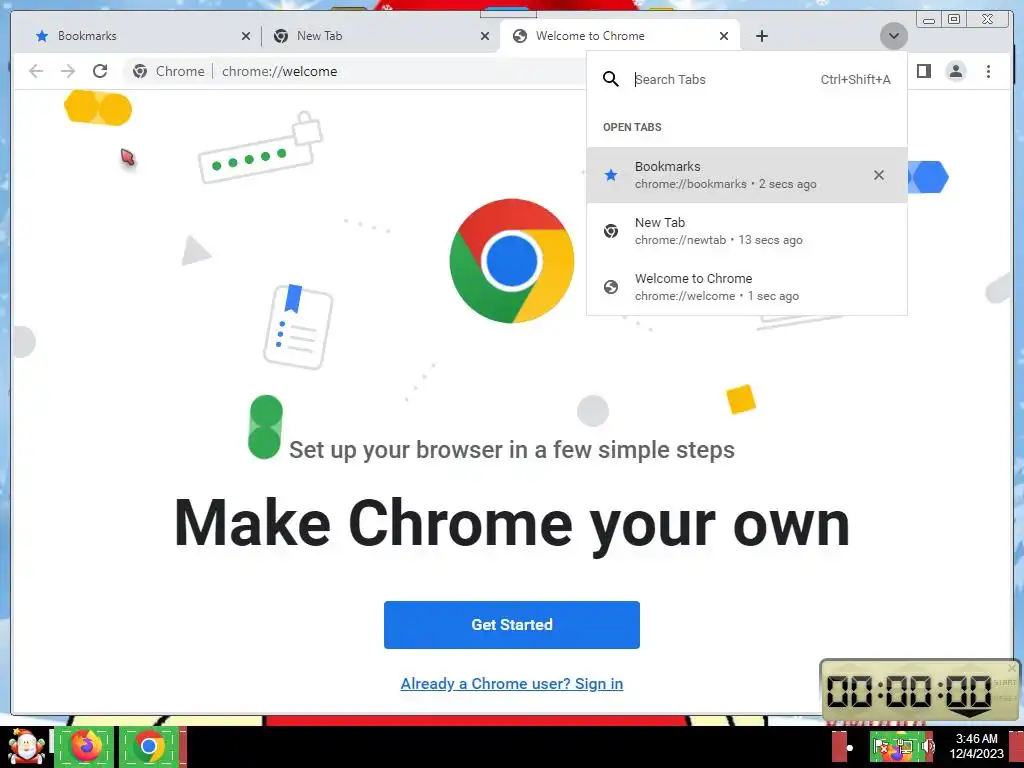The image size is (1024, 768).
Task: Click the volume speaker tray icon
Action: coord(928,746)
